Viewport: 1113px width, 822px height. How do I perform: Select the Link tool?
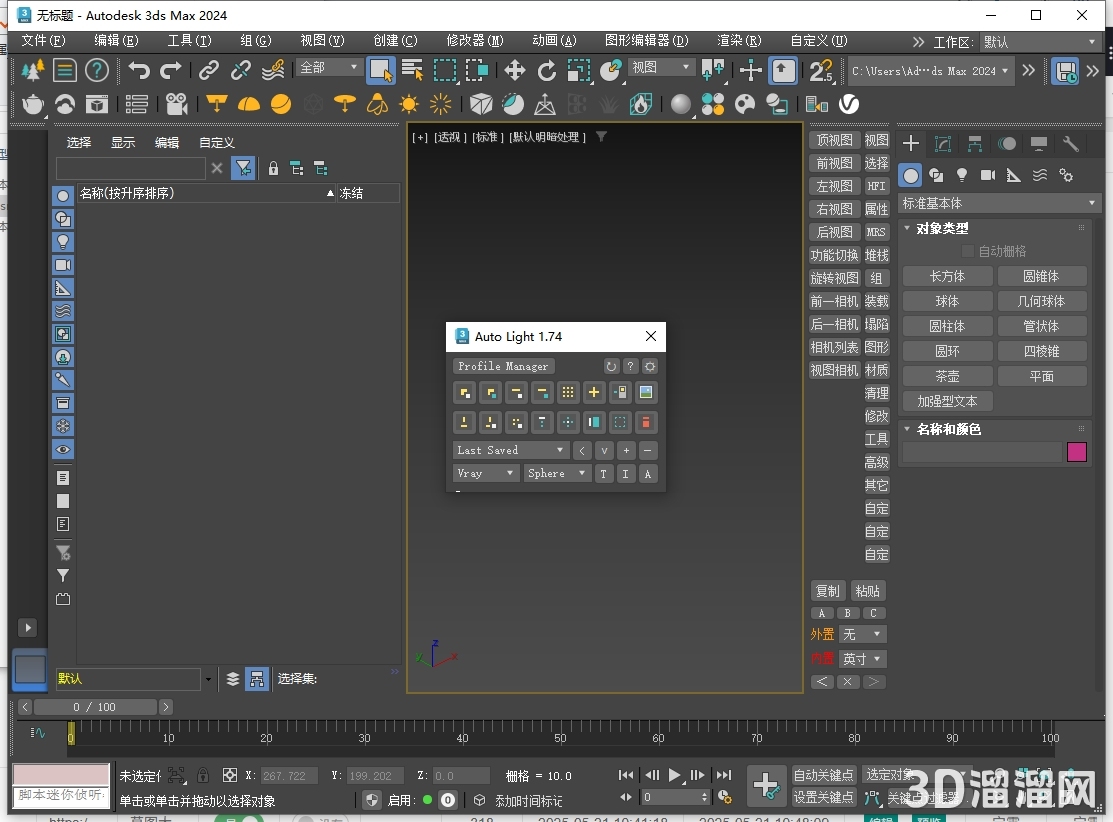pyautogui.click(x=208, y=70)
